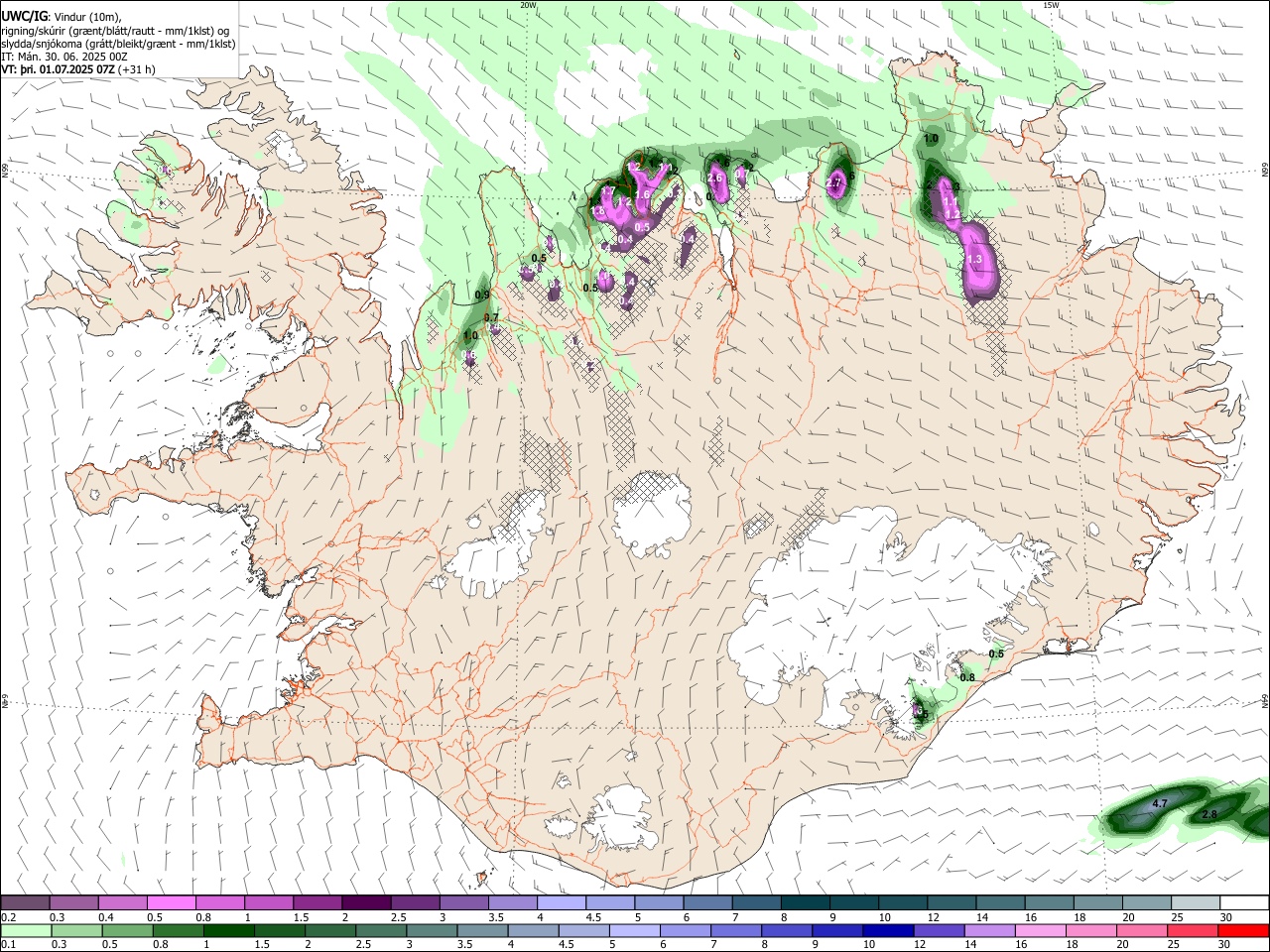Click the pale lavender snow legend swatch at 4
The image size is (1270, 952).
tap(560, 902)
